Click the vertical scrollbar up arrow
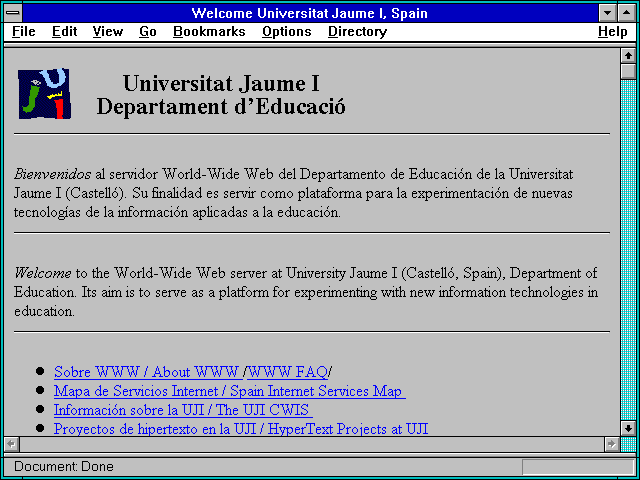The image size is (640, 480). (x=628, y=56)
